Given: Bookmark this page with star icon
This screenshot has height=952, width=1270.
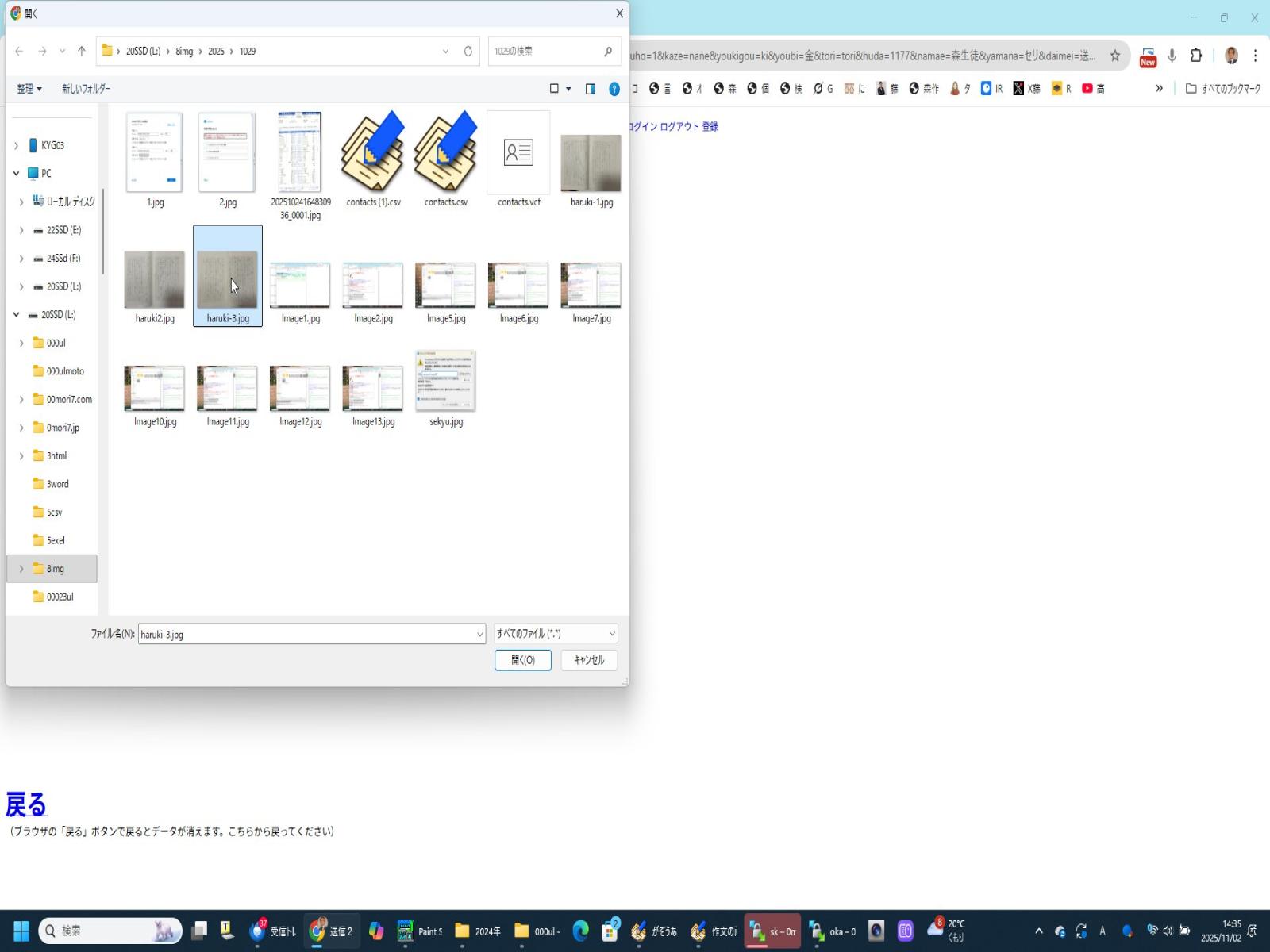Looking at the screenshot, I should coord(1114,56).
